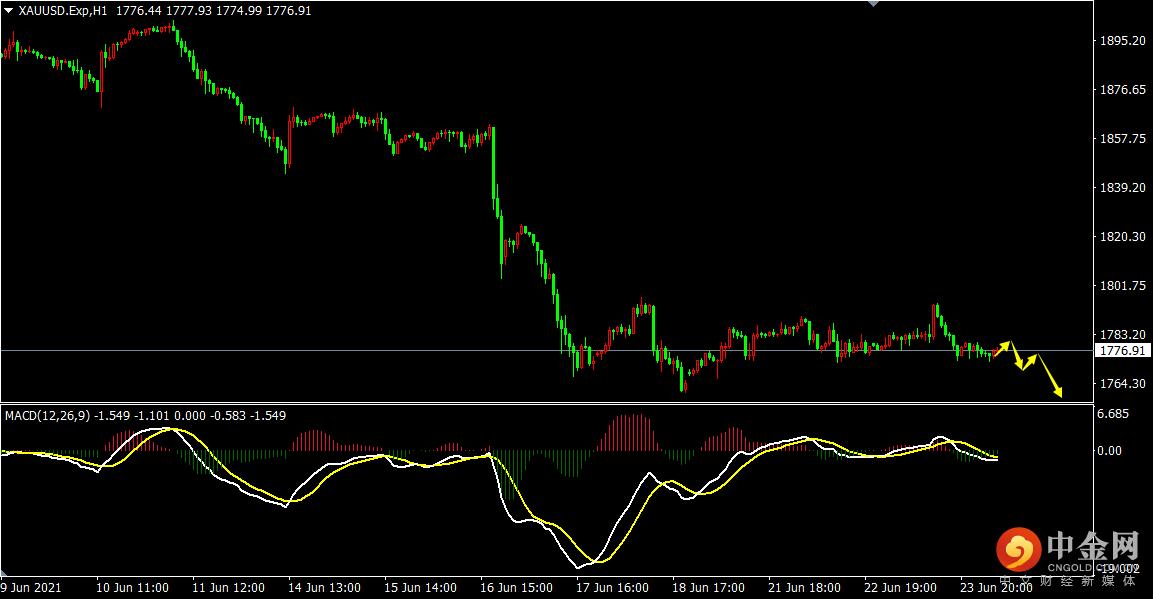Click the XAUUSD.Exp,H1 symbol title

(63, 11)
